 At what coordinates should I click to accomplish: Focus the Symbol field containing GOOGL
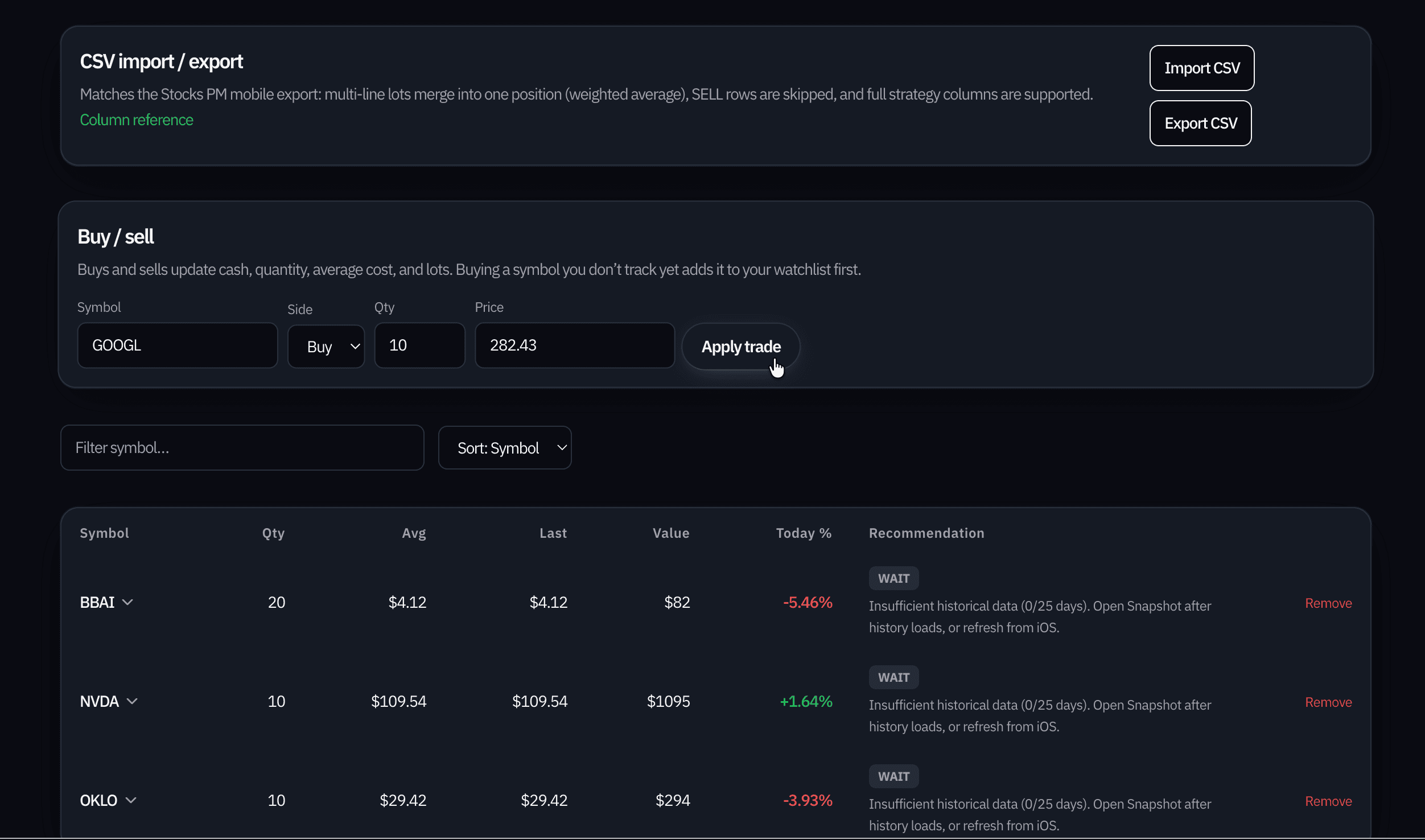[x=178, y=345]
